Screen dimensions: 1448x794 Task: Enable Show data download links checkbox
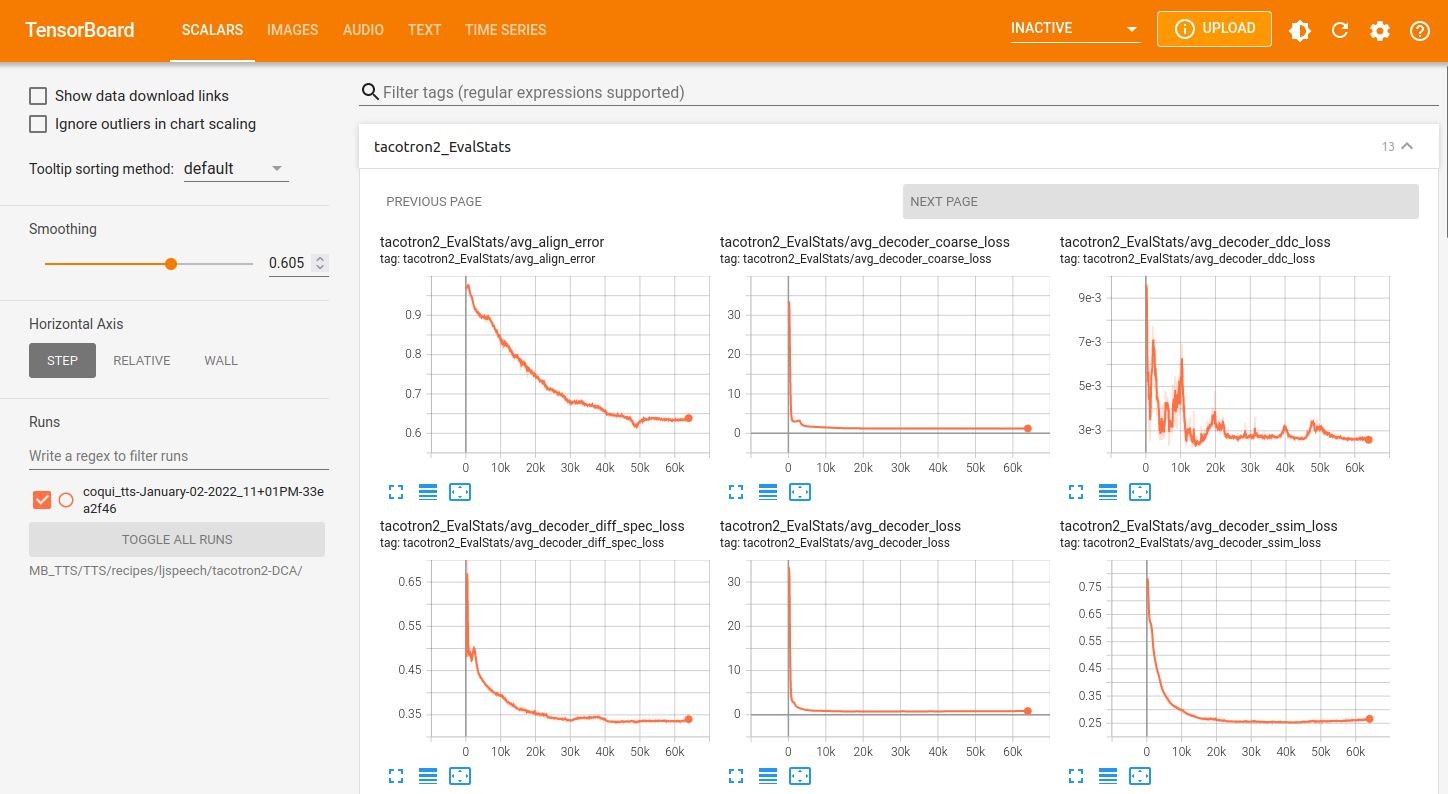click(x=38, y=96)
